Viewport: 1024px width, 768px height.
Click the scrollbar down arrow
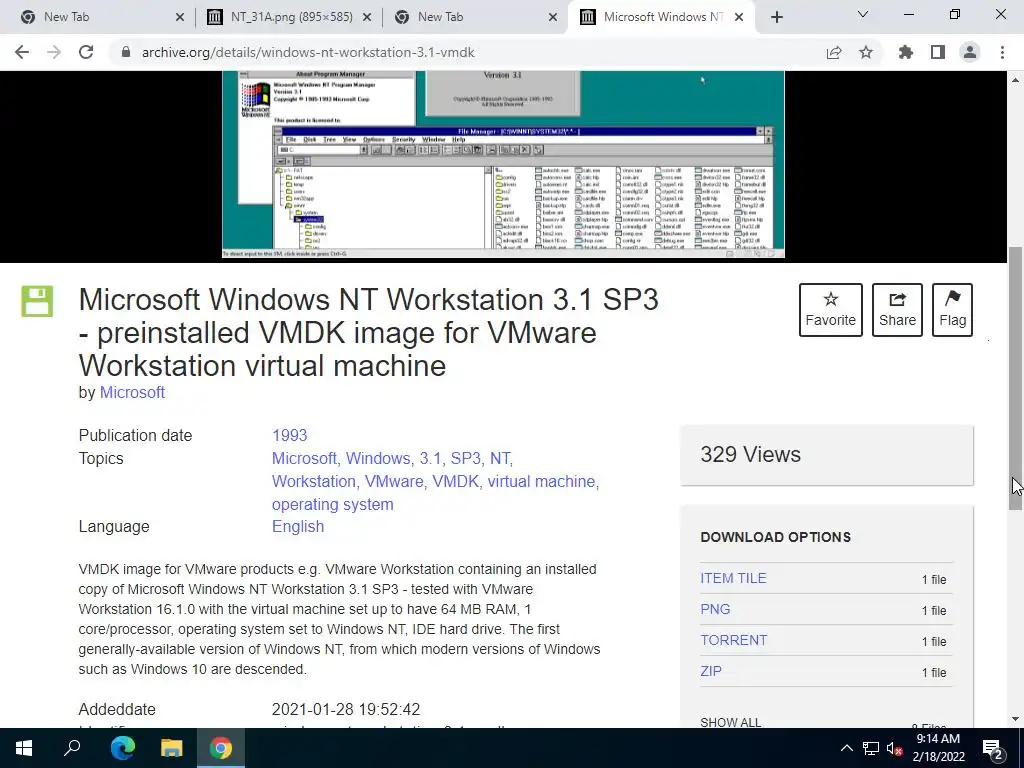[1016, 719]
